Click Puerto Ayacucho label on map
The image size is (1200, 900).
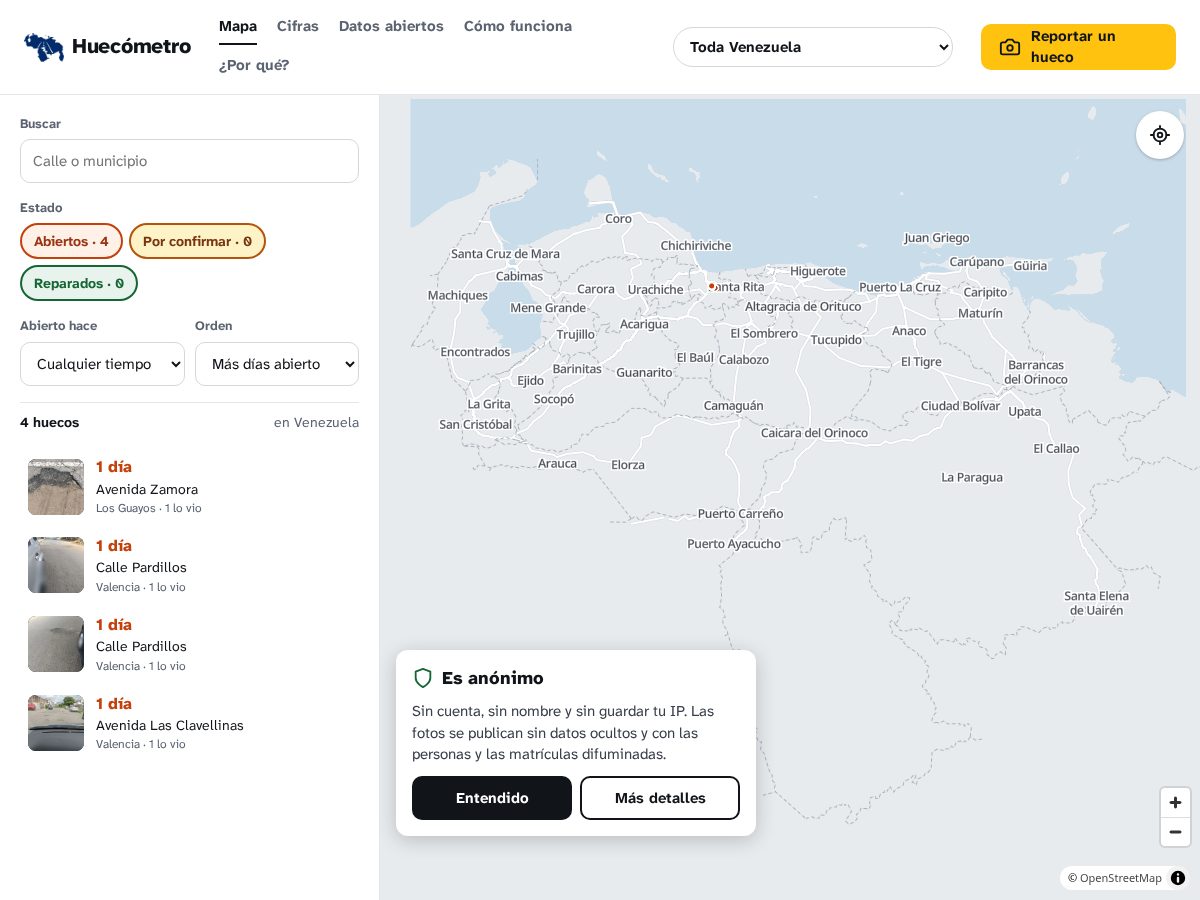tap(734, 544)
